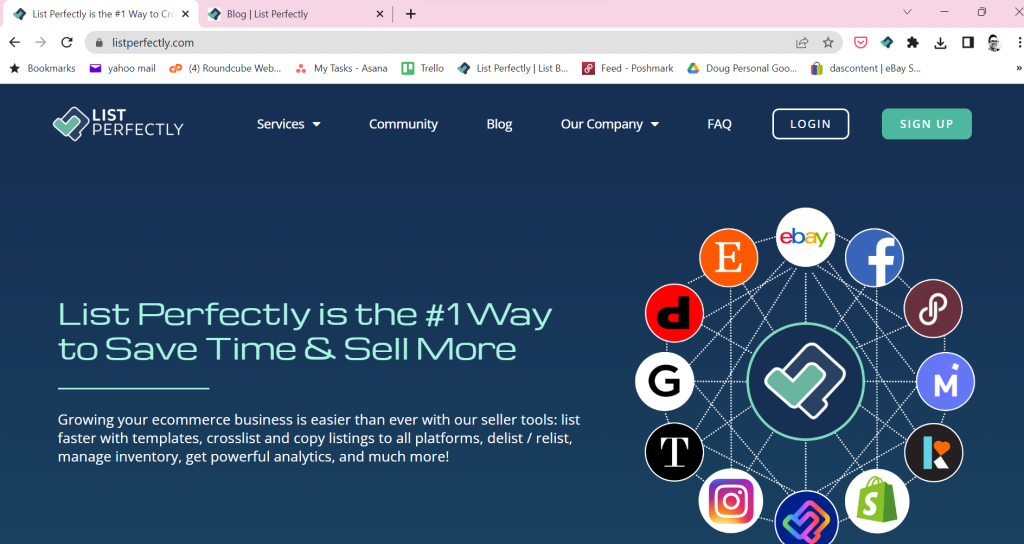Go back with the browser back arrow
Screen dimensions: 1024x544
click(14, 42)
